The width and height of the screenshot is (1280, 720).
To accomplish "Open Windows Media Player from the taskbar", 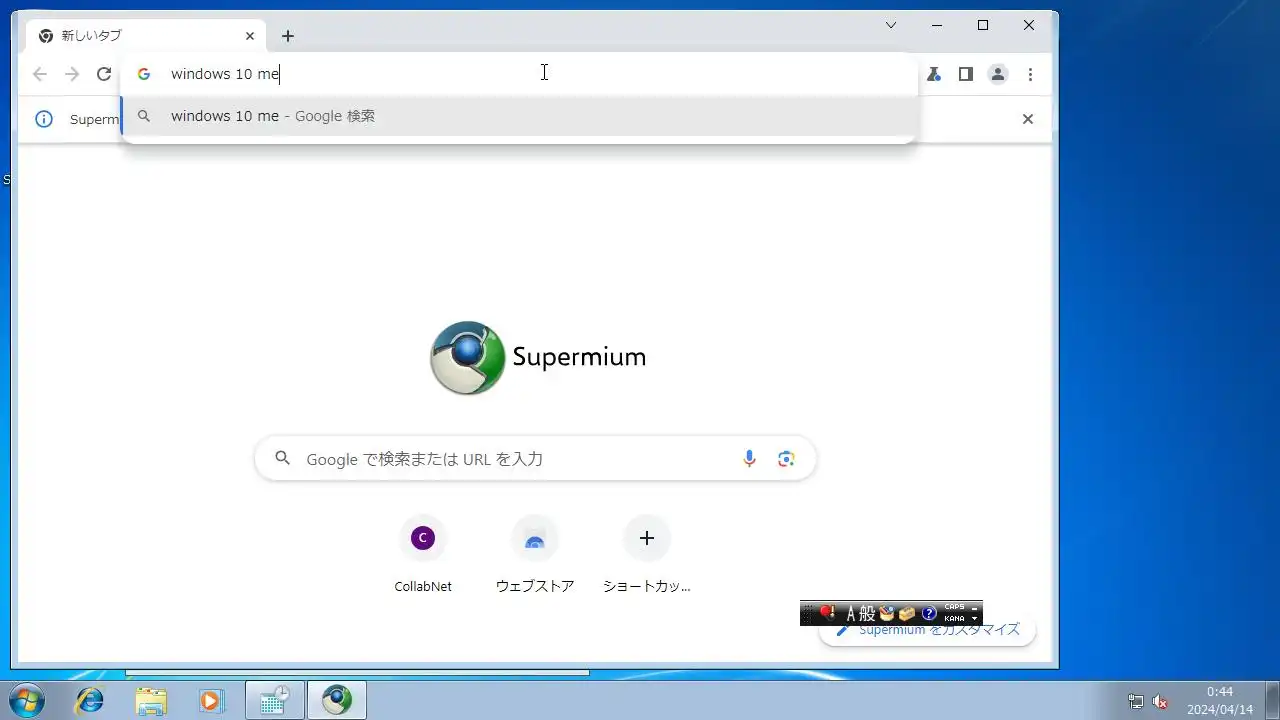I will pos(211,701).
